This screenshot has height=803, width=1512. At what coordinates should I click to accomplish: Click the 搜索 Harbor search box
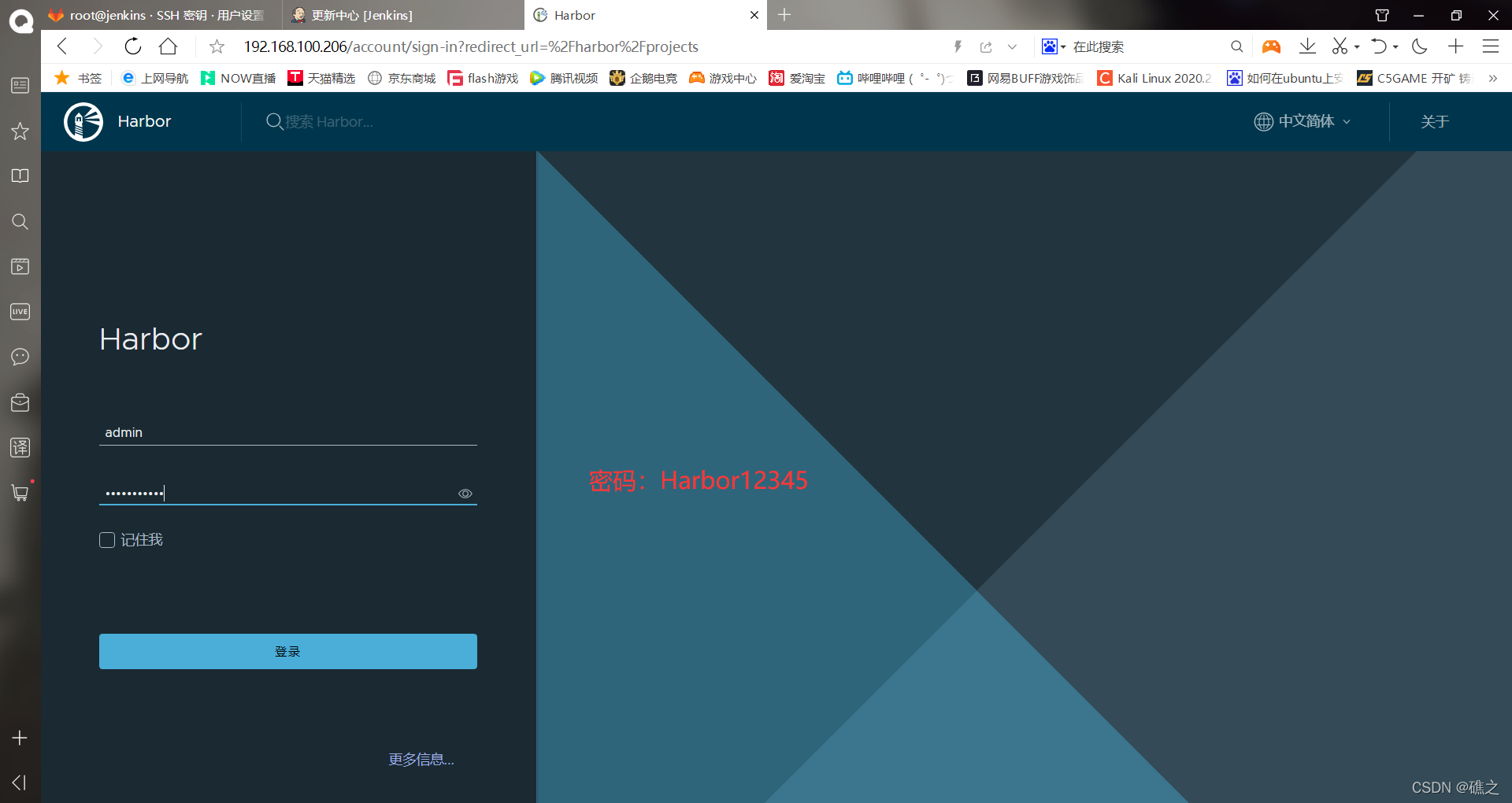329,121
